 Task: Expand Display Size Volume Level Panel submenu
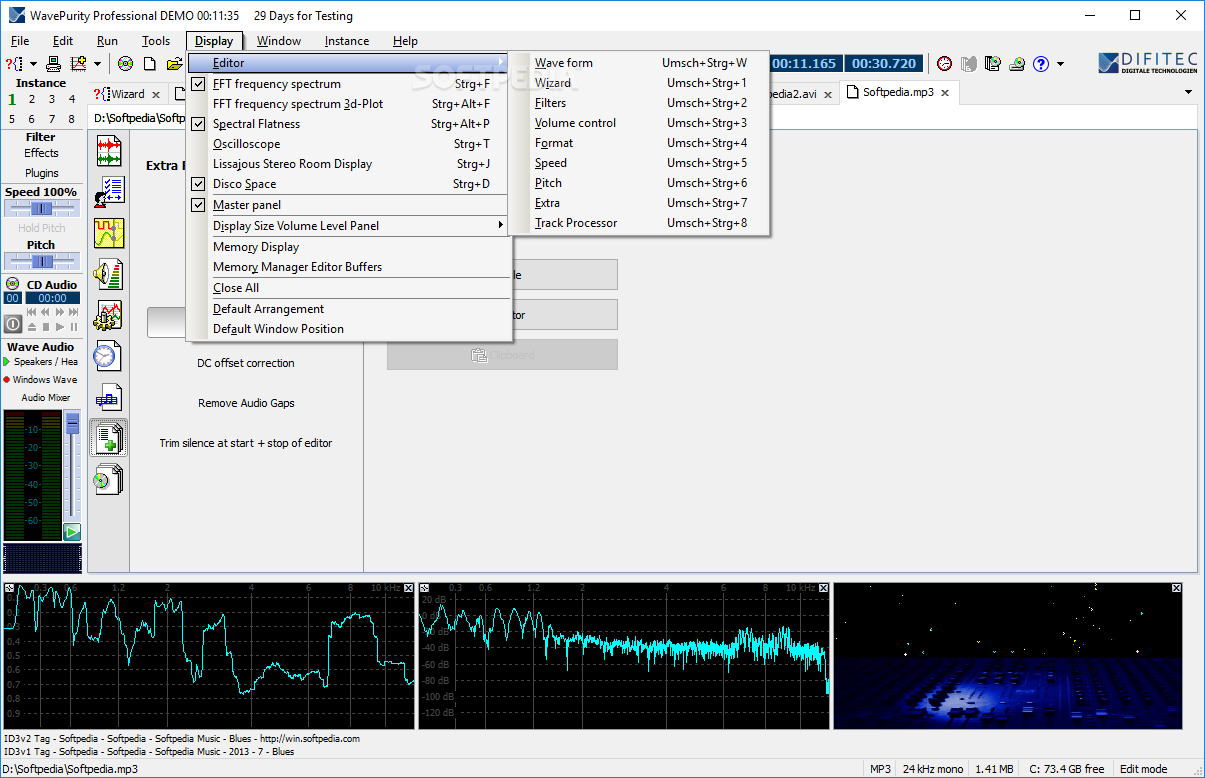[x=348, y=226]
